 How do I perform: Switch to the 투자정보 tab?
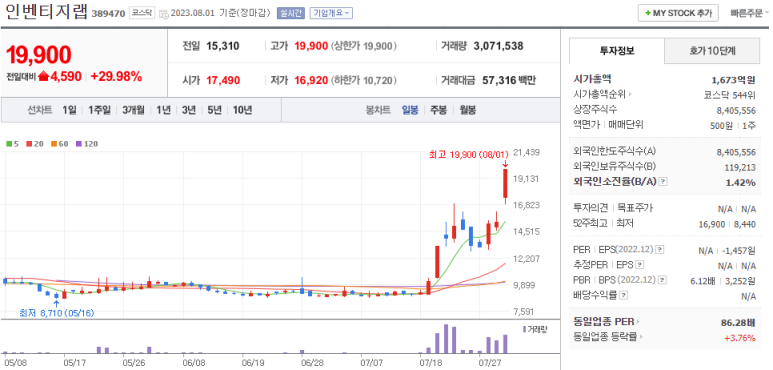pyautogui.click(x=617, y=50)
